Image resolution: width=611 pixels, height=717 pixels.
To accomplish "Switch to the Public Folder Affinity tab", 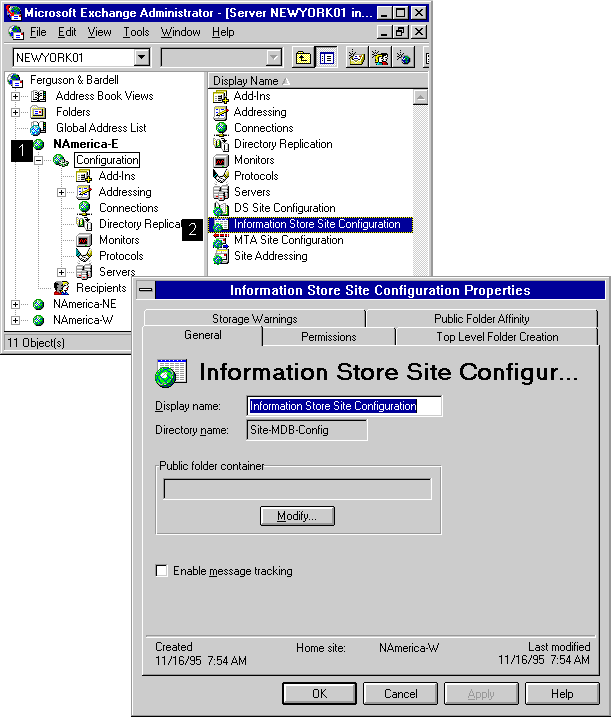I will pyautogui.click(x=482, y=318).
